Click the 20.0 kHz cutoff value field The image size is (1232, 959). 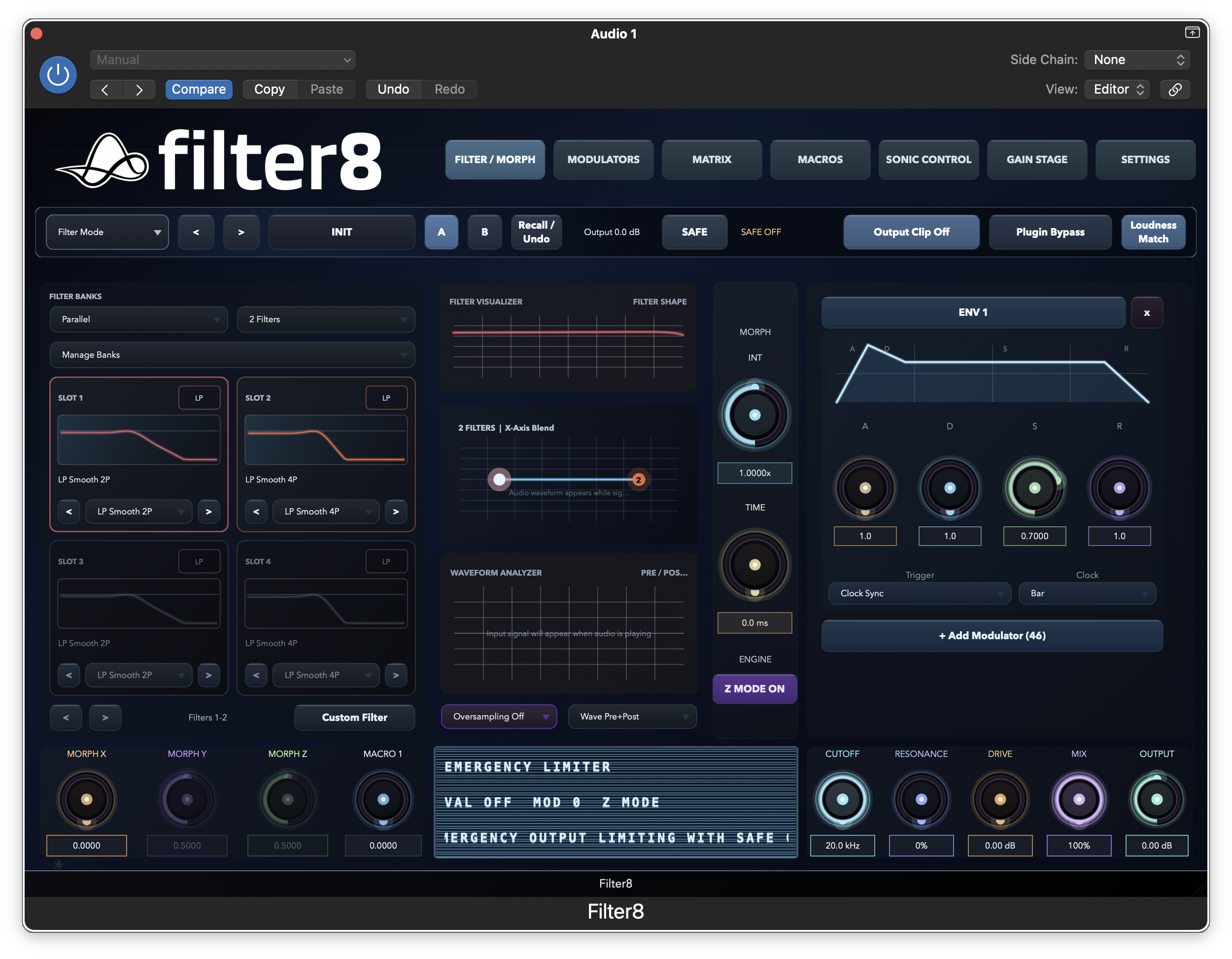pos(842,846)
